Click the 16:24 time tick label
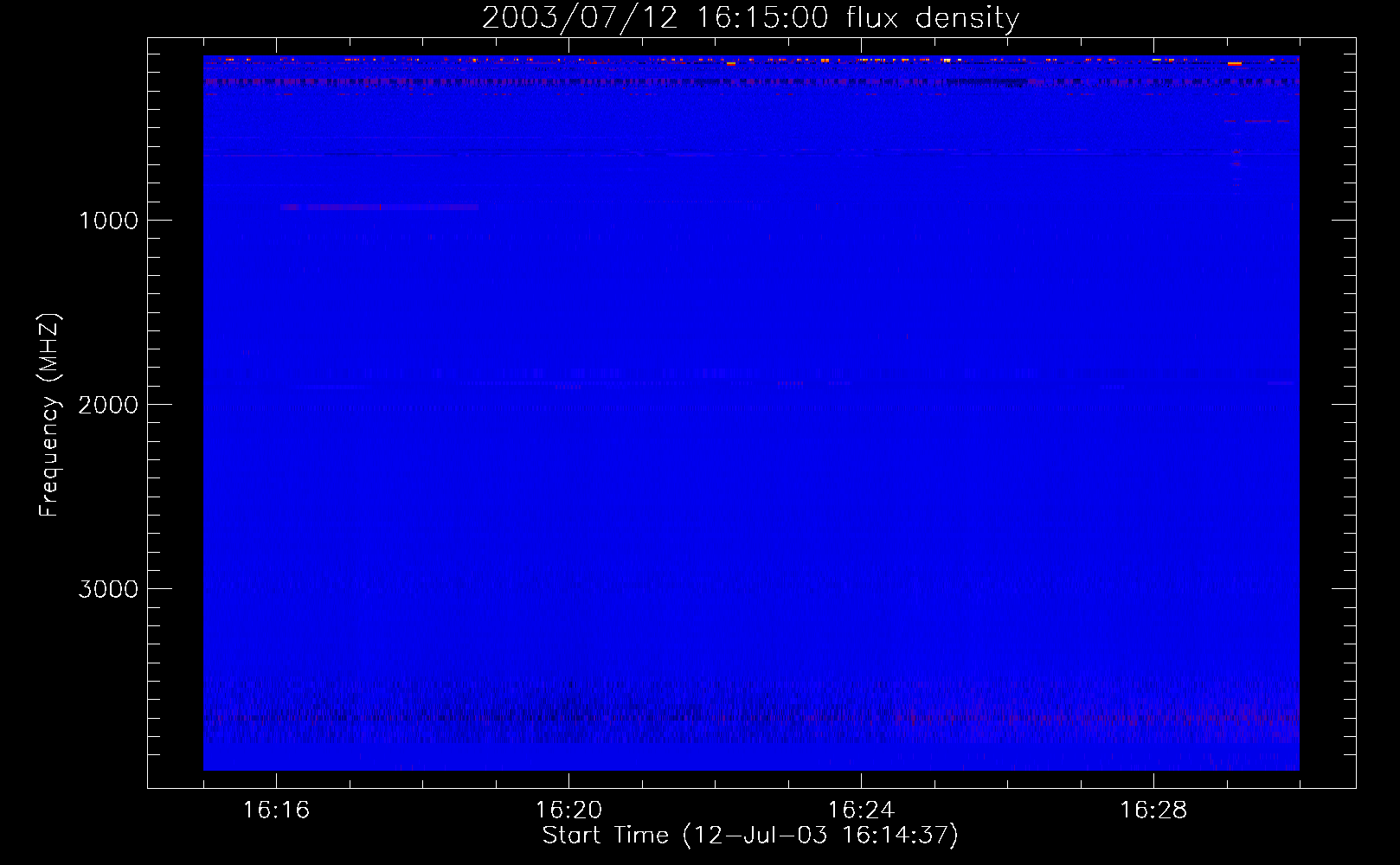Viewport: 1400px width, 865px height. (861, 811)
